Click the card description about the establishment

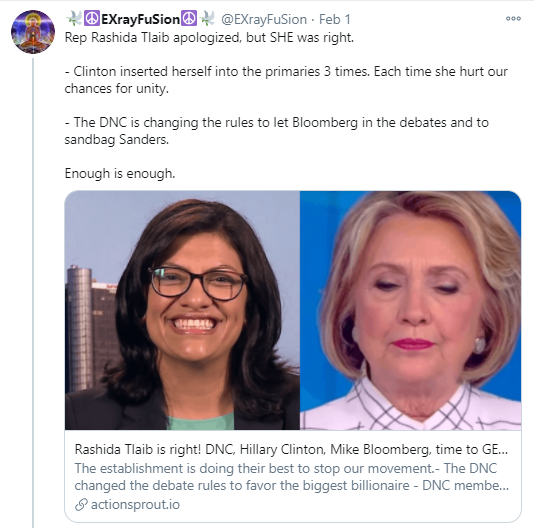coord(292,477)
